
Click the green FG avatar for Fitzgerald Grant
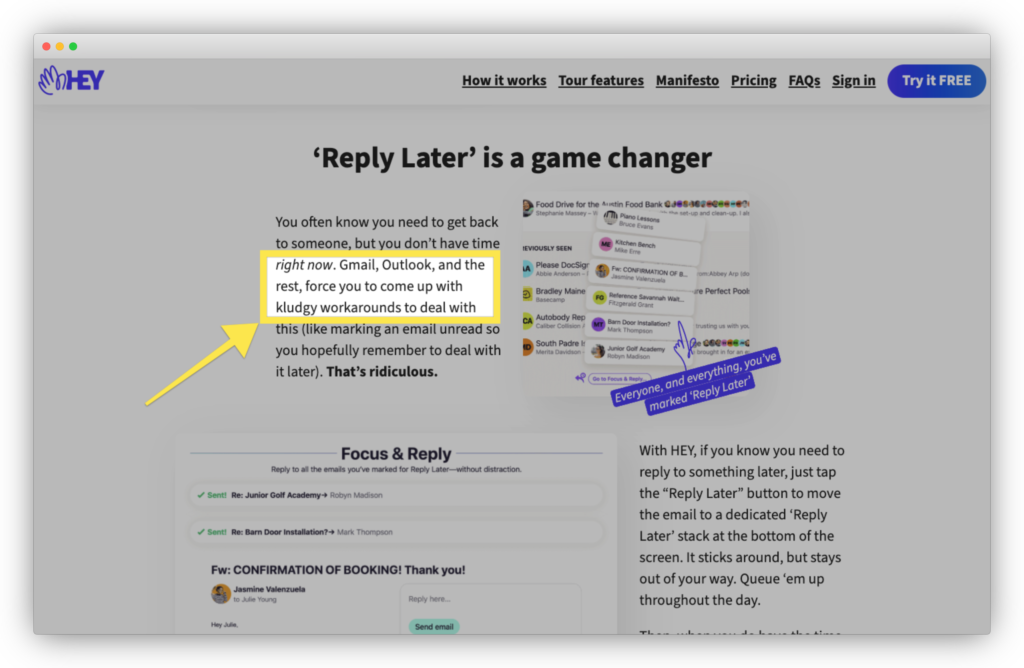click(x=600, y=297)
